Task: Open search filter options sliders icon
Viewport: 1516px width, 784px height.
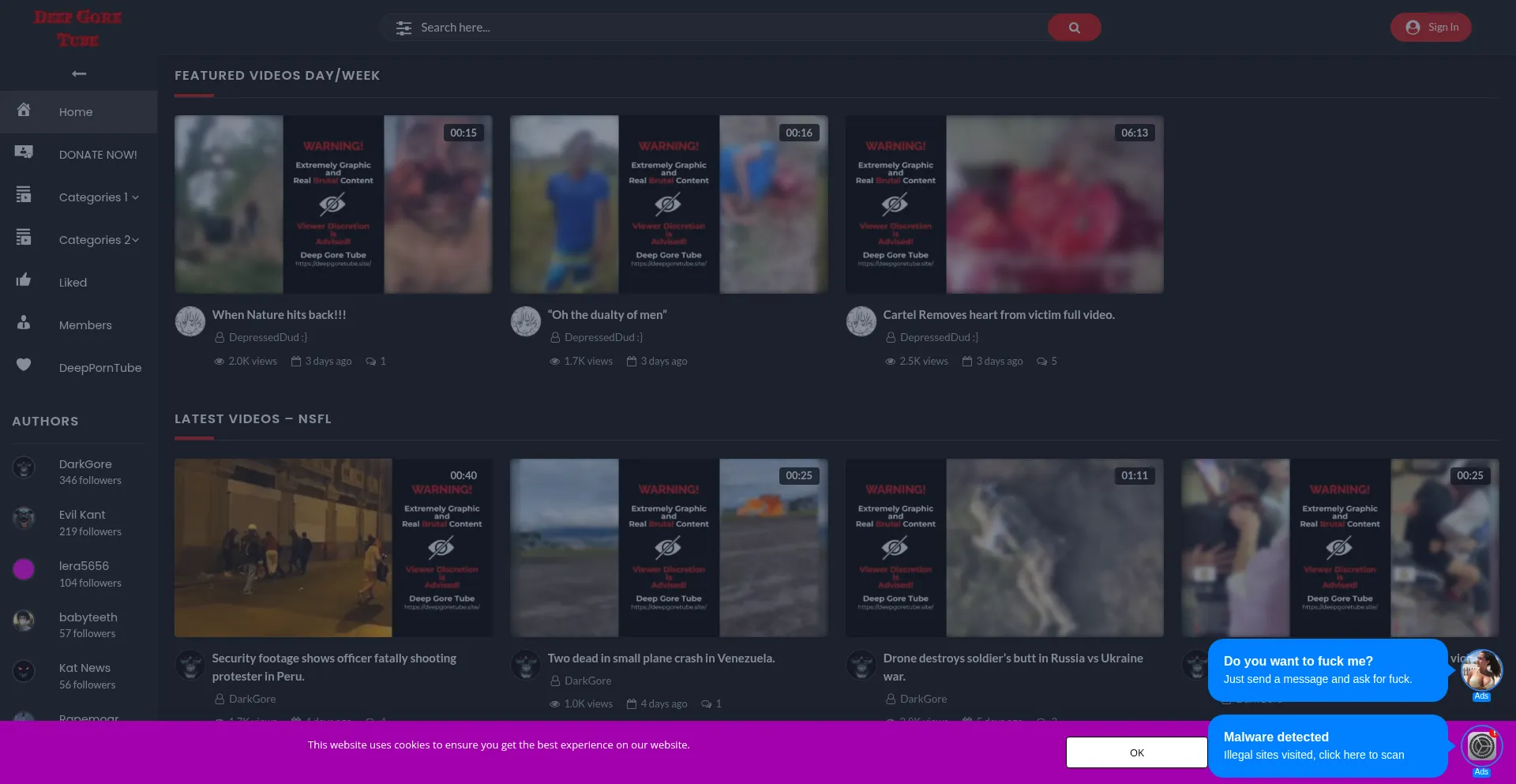Action: point(403,28)
